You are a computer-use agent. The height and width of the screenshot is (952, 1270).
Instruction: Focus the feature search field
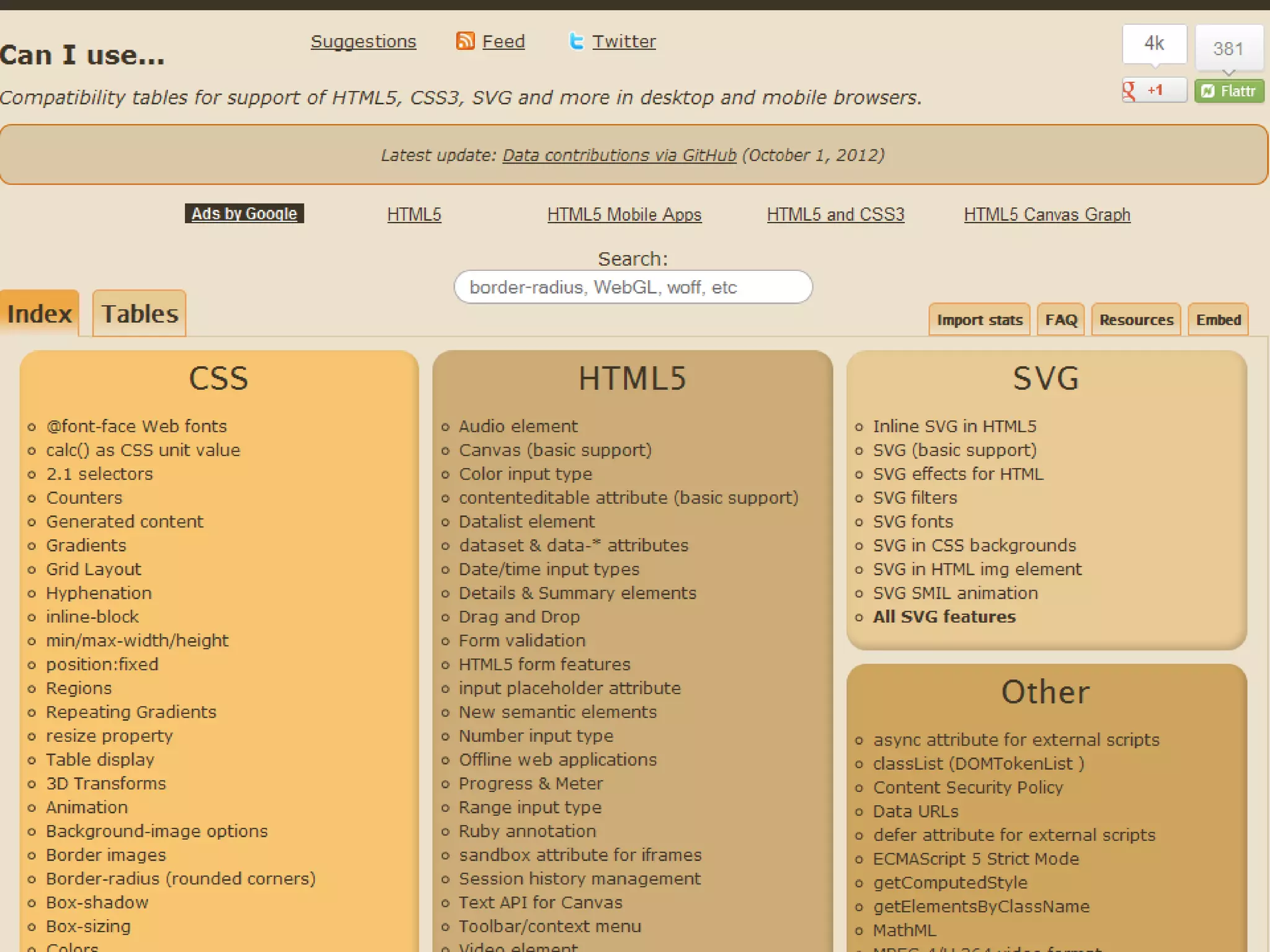[x=633, y=287]
